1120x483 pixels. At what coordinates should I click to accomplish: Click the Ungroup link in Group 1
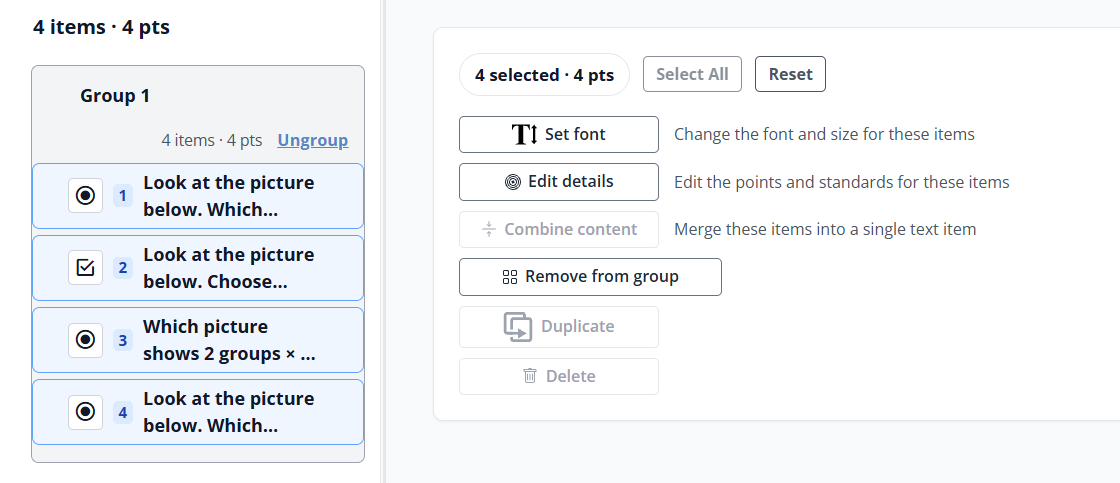point(313,140)
